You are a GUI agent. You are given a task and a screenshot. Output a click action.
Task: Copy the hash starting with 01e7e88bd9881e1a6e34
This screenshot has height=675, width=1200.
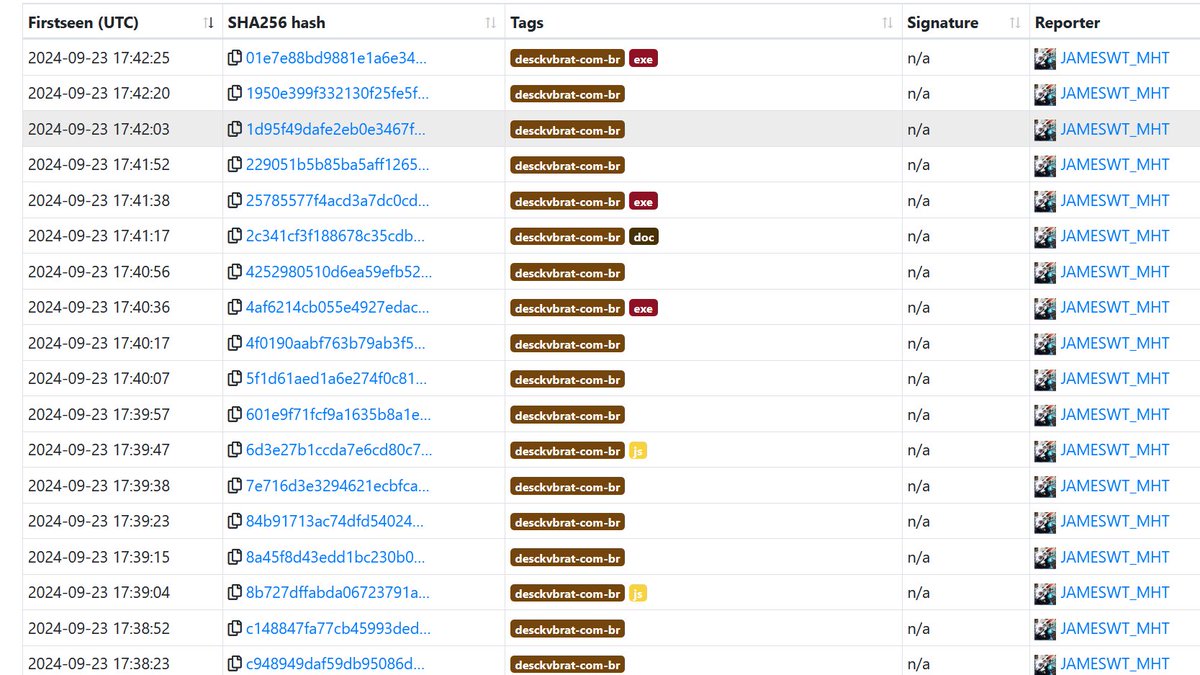point(232,58)
